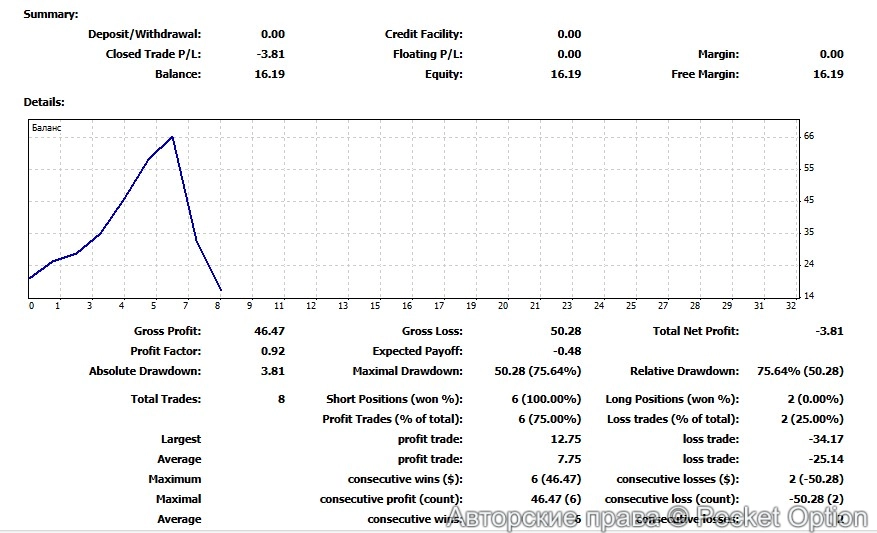Select the Closed Trade P/L label
Image resolution: width=877 pixels, height=533 pixels.
click(153, 54)
